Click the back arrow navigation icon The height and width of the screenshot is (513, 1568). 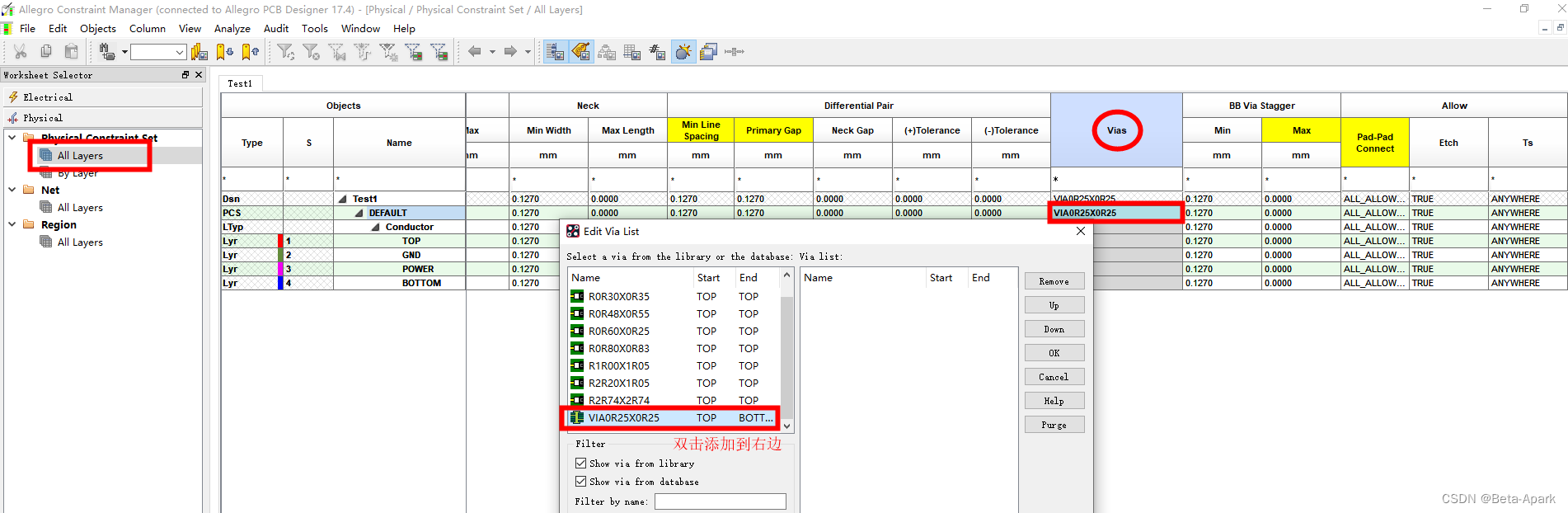pos(474,52)
